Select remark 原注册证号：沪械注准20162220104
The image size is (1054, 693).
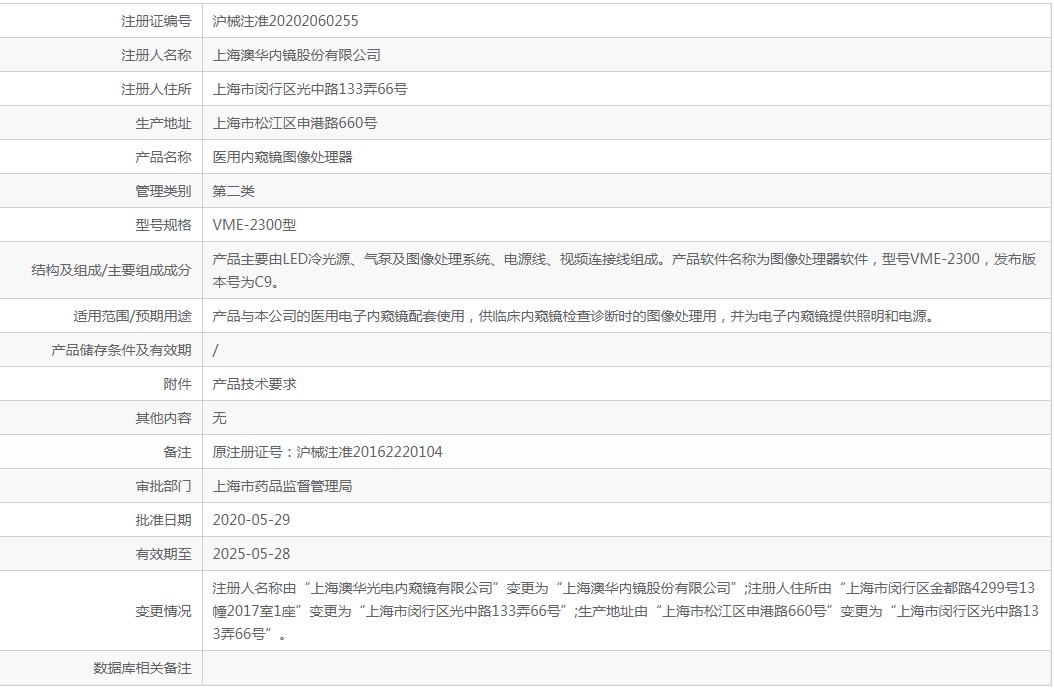tap(327, 452)
